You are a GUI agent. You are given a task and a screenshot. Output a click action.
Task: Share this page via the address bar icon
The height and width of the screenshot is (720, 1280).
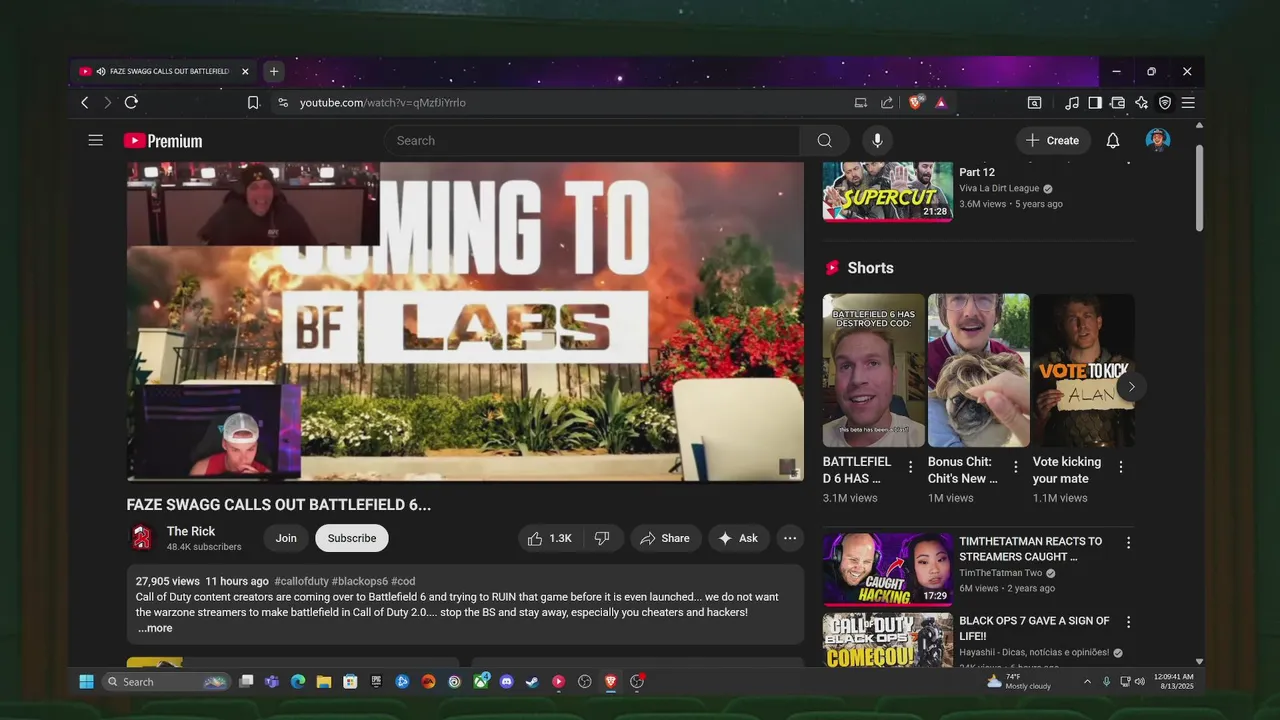[887, 102]
